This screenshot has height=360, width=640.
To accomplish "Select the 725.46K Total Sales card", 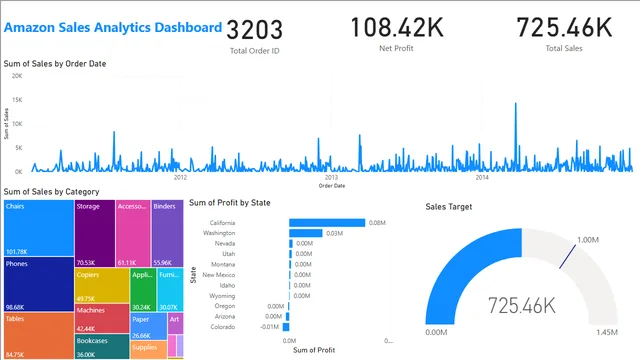I will [564, 34].
